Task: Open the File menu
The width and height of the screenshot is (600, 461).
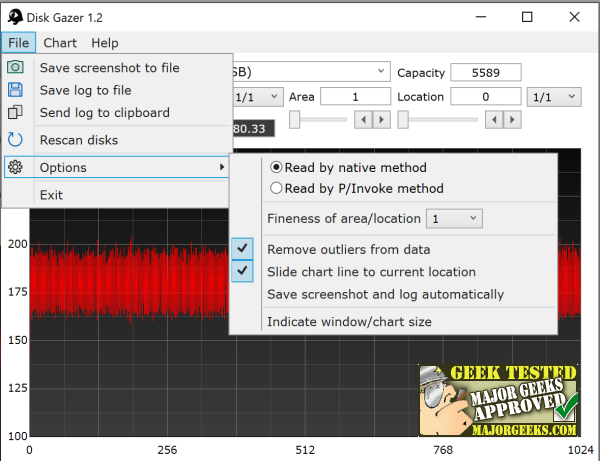Action: pos(18,42)
